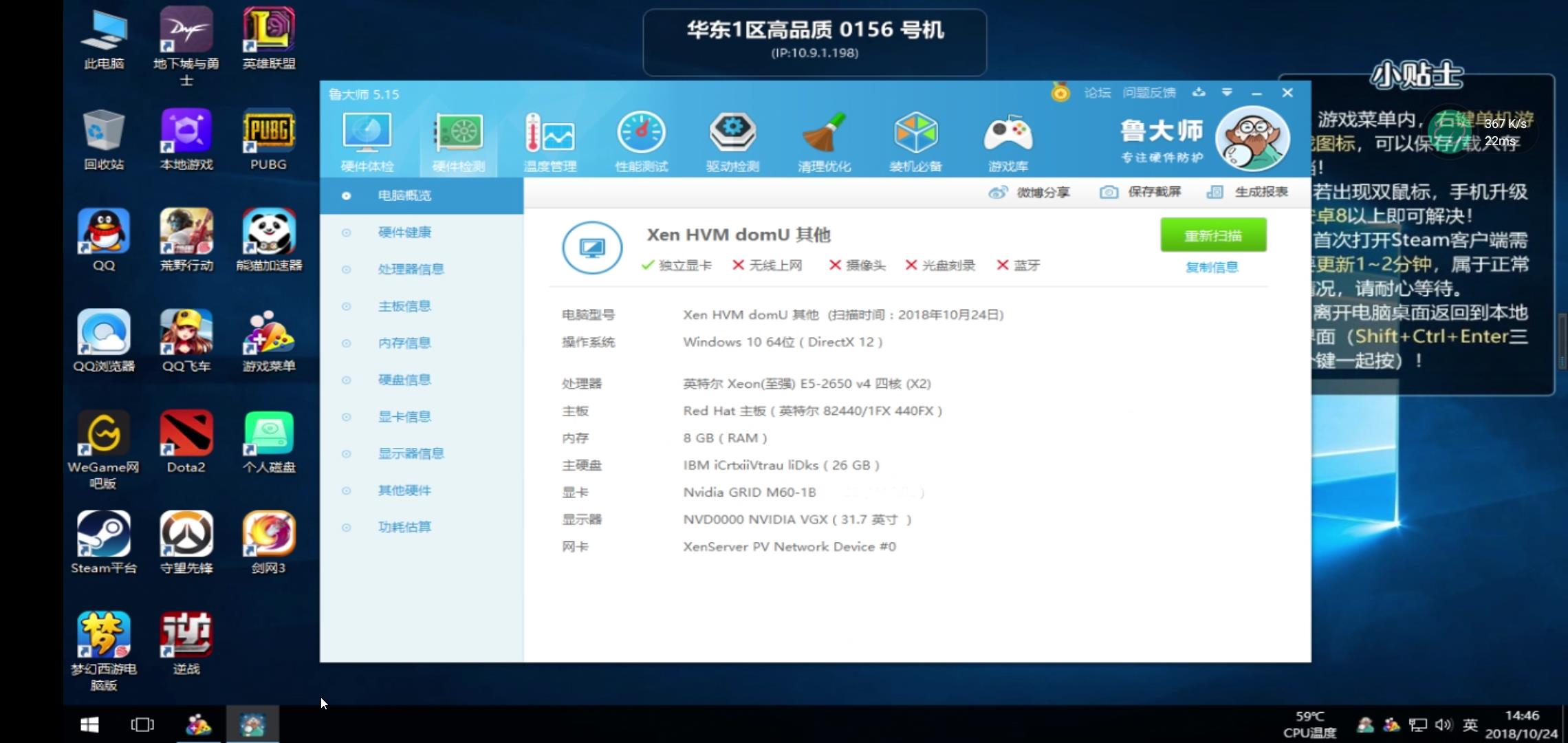Click the computer overview monitor icon
Image resolution: width=1568 pixels, height=743 pixels.
592,248
